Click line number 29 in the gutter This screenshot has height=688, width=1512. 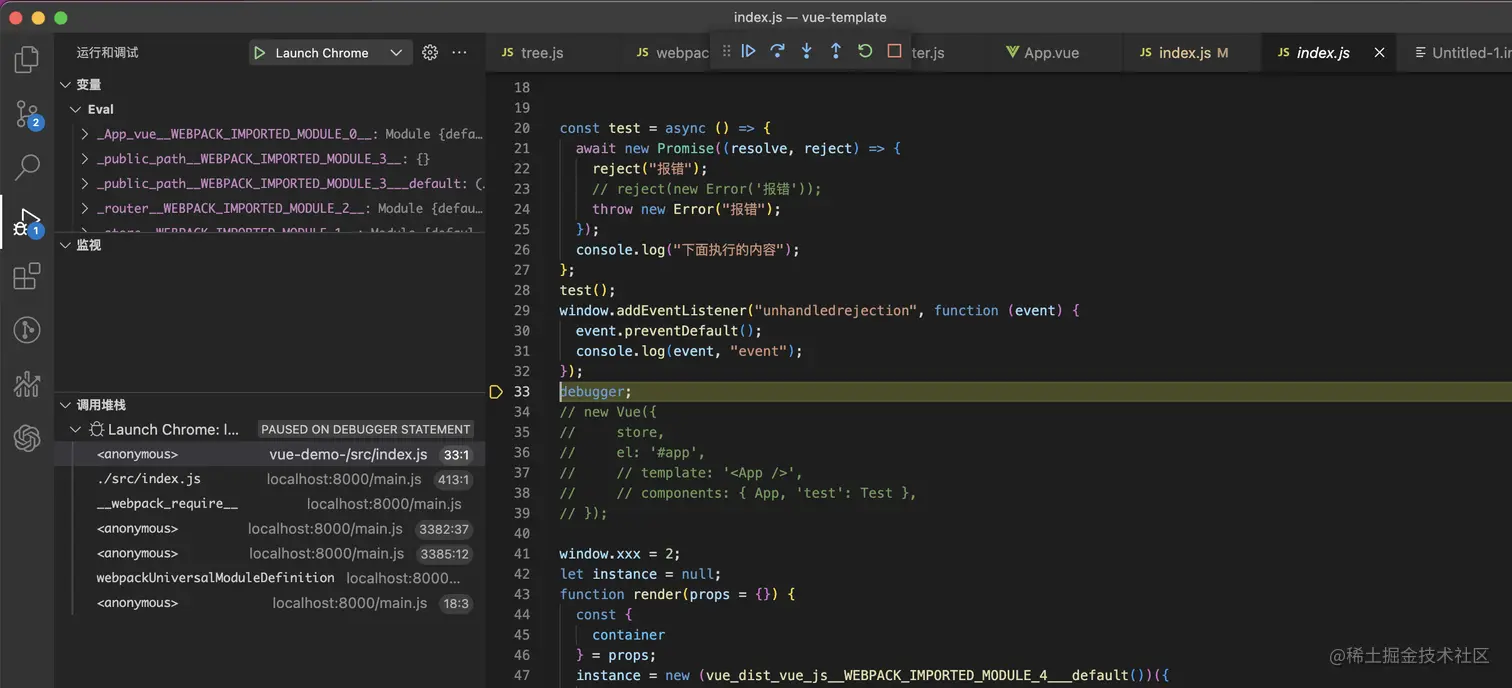[522, 310]
